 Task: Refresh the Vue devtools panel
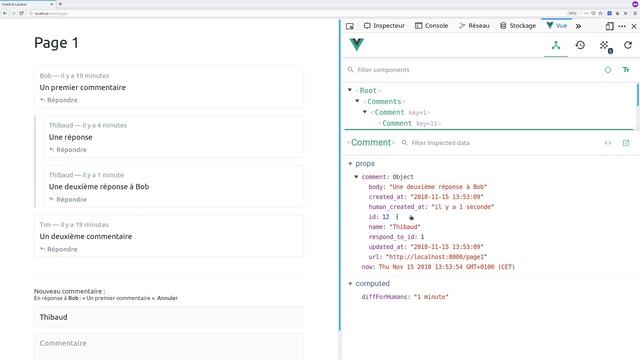[628, 45]
